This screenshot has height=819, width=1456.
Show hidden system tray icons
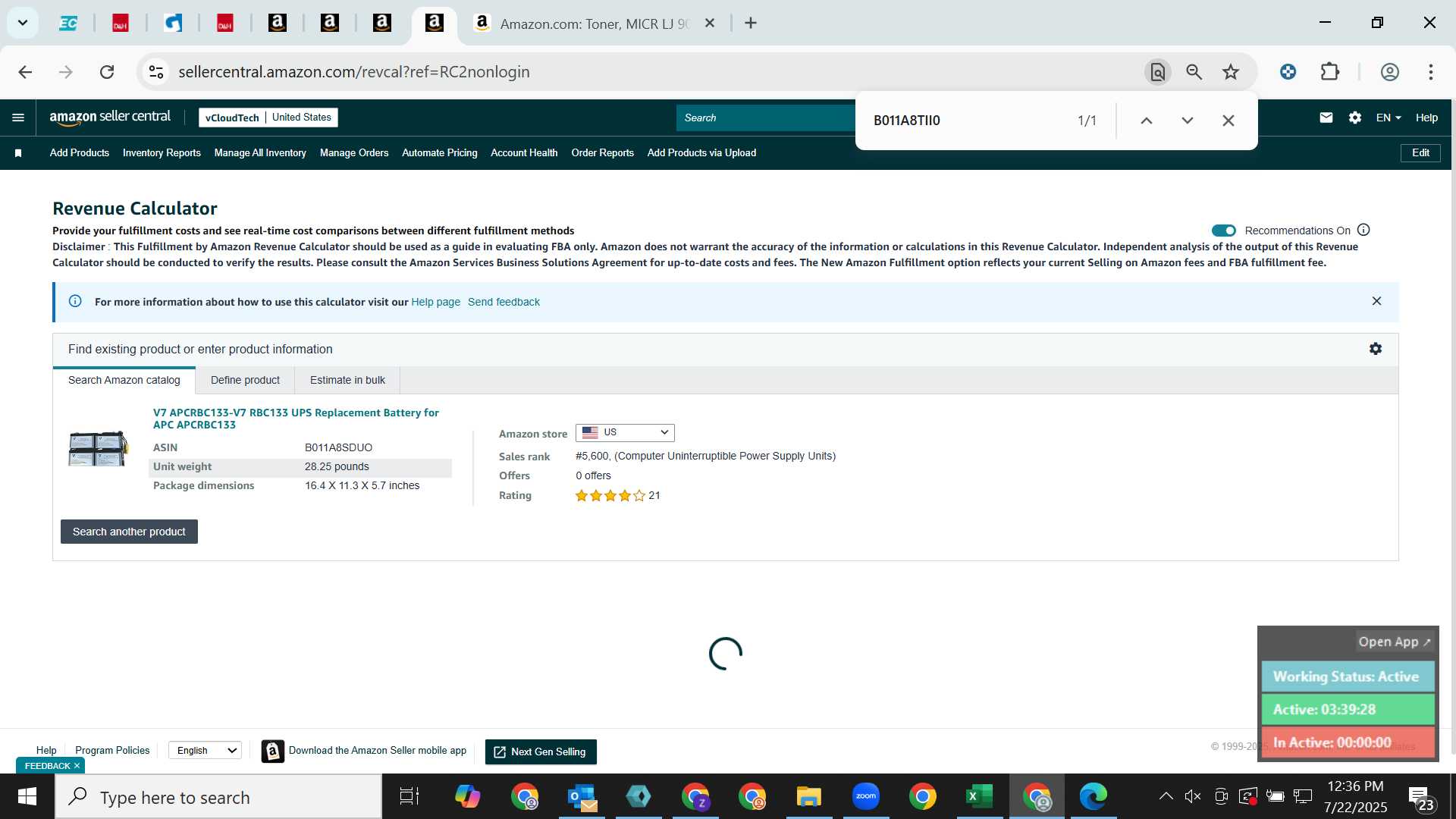[1166, 796]
